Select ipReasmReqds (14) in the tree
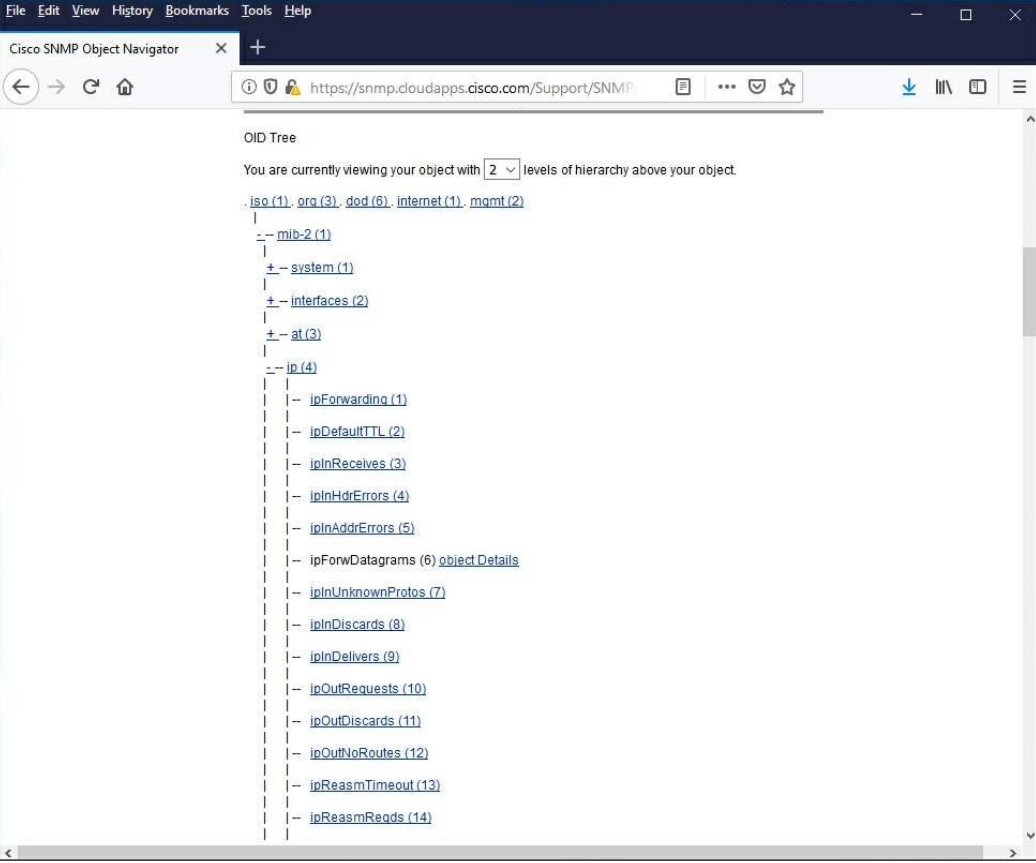This screenshot has height=863, width=1036. click(x=371, y=817)
